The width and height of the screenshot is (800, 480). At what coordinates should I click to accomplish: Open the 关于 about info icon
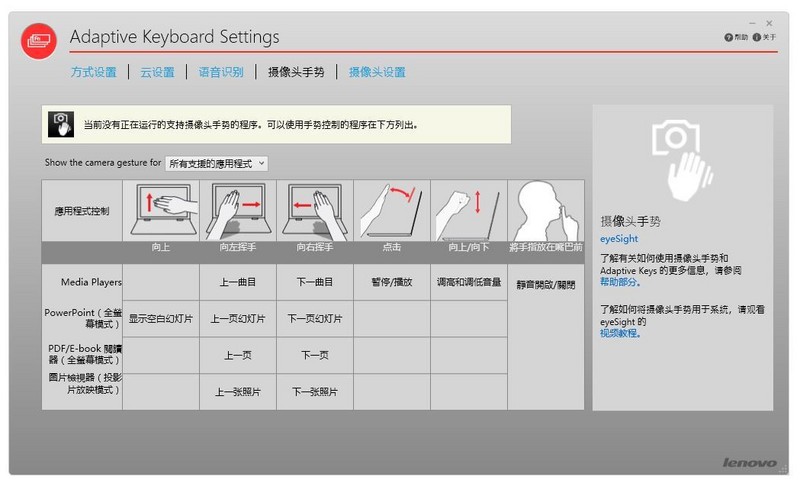(x=757, y=37)
